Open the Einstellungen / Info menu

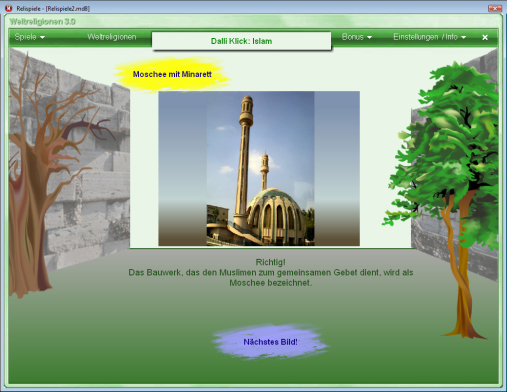(429, 37)
